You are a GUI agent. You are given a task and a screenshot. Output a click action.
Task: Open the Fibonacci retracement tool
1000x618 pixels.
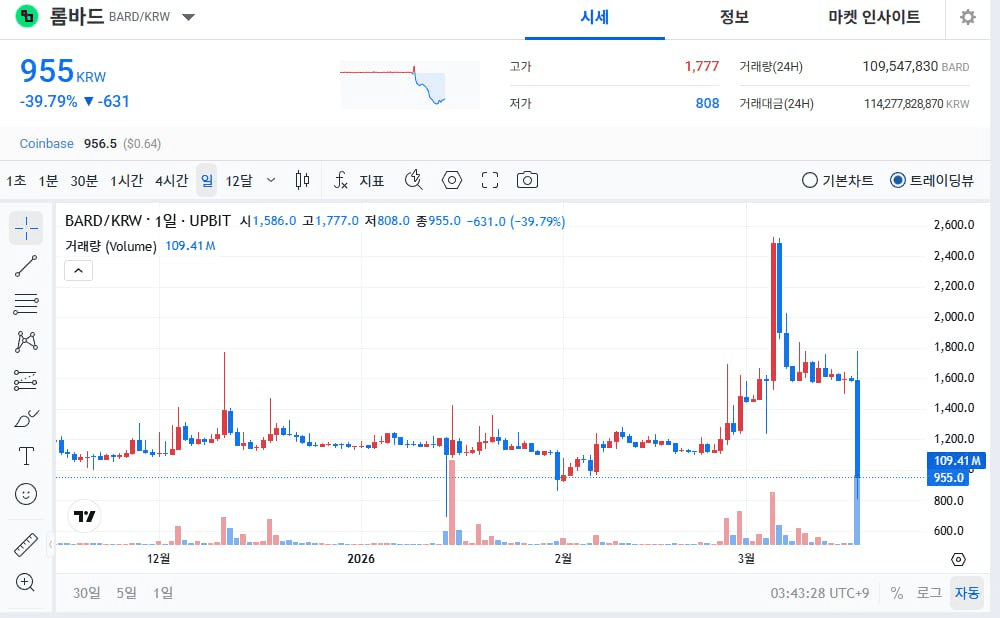coord(26,304)
